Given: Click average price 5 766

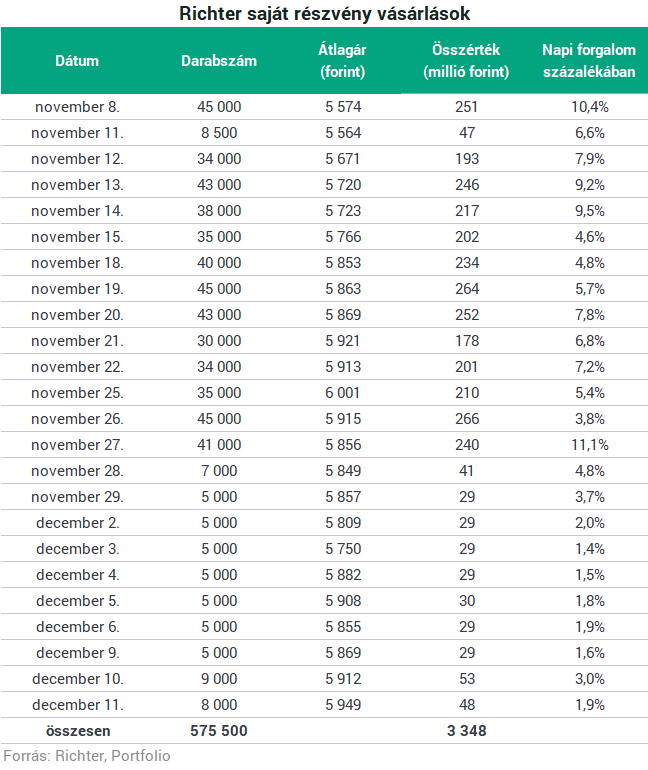Looking at the screenshot, I should (343, 237).
